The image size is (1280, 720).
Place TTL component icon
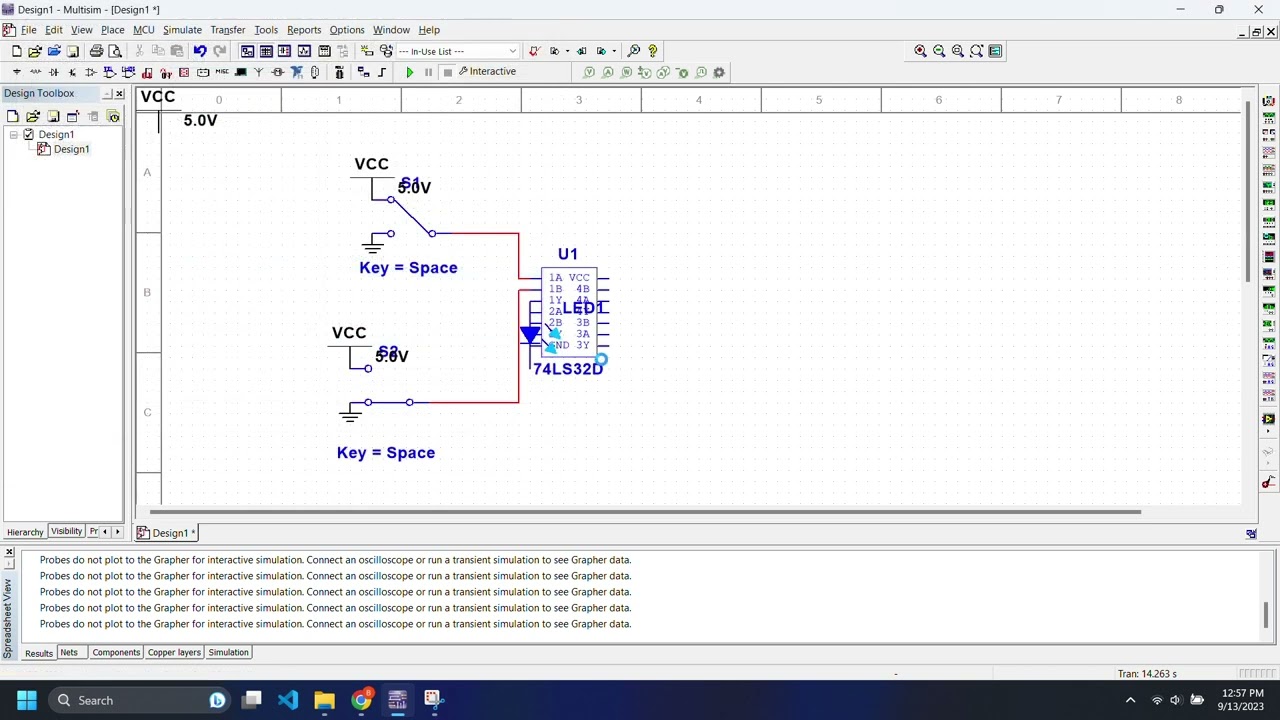(110, 72)
